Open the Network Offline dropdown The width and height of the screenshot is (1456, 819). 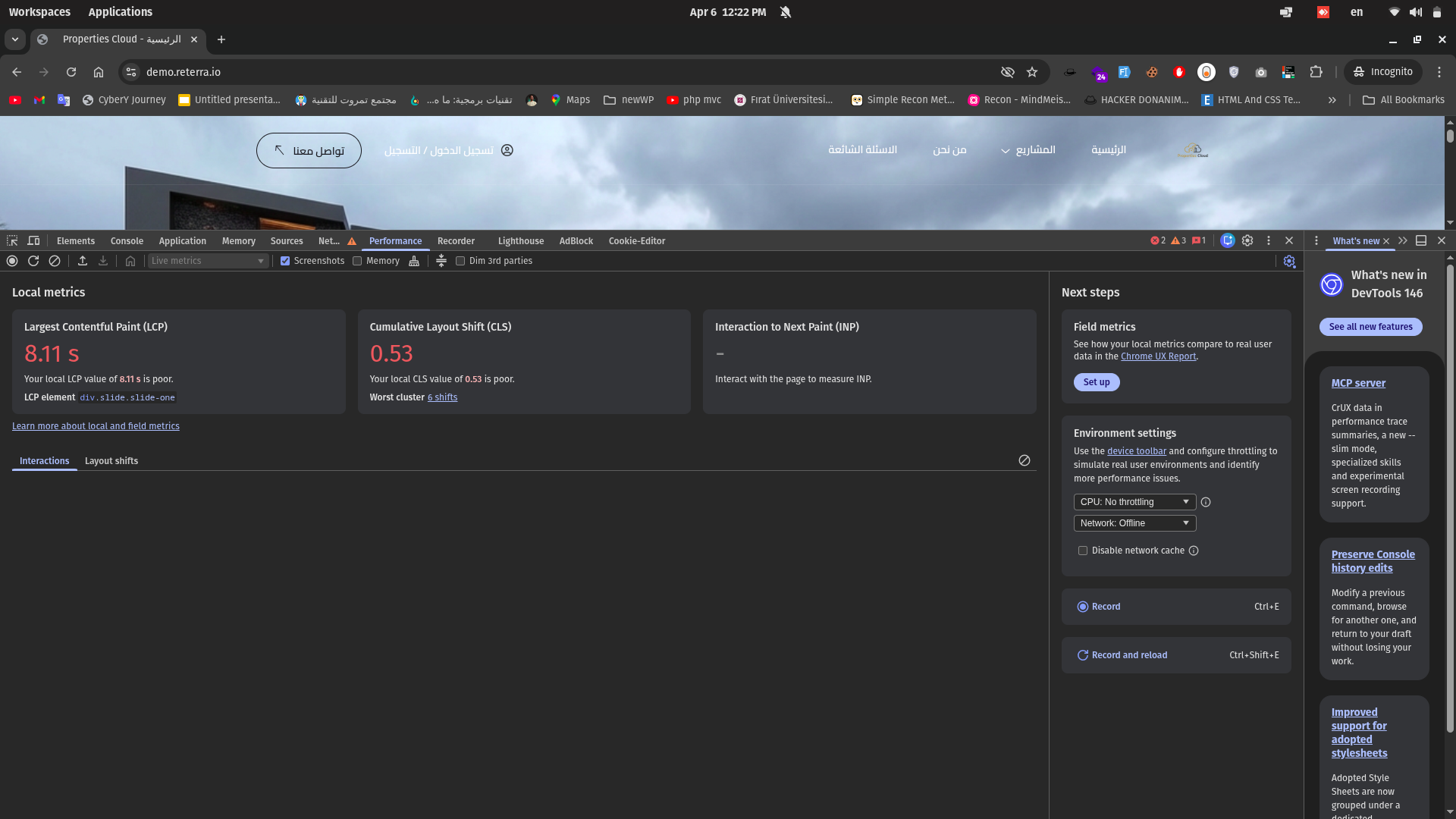[1134, 523]
